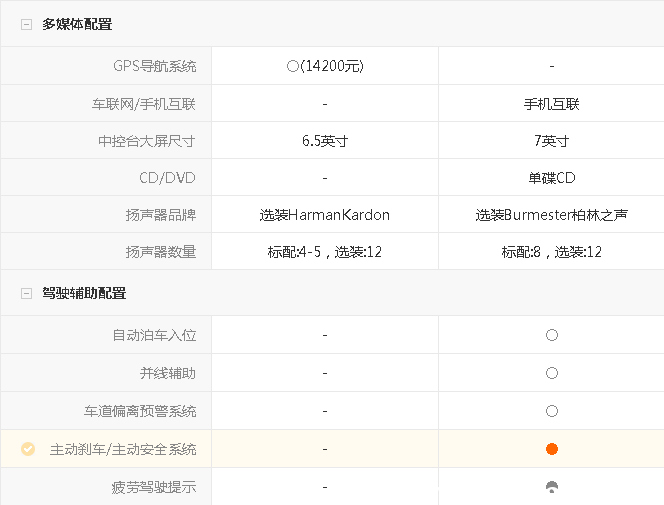The image size is (664, 505).
Task: Select the 主动刹车/主动安全系统 row label
Action: coord(123,449)
